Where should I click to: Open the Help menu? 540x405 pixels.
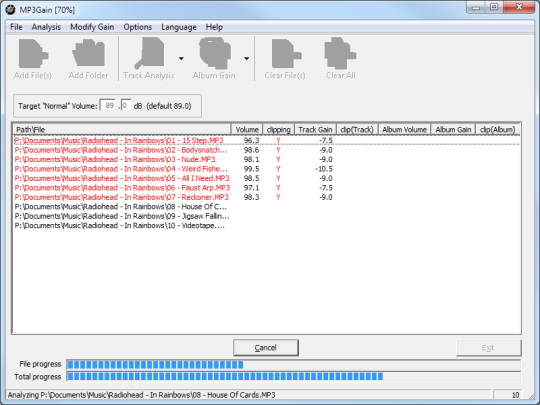coord(214,27)
